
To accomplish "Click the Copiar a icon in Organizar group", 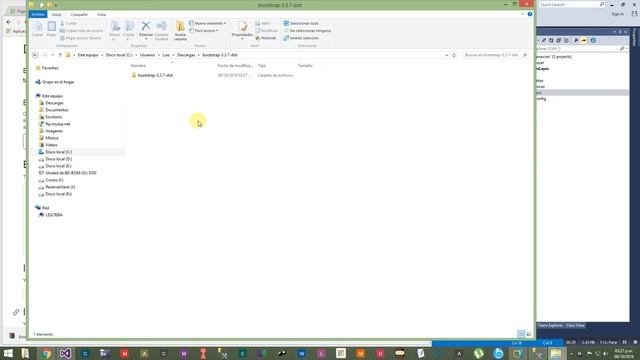I will (x=129, y=30).
